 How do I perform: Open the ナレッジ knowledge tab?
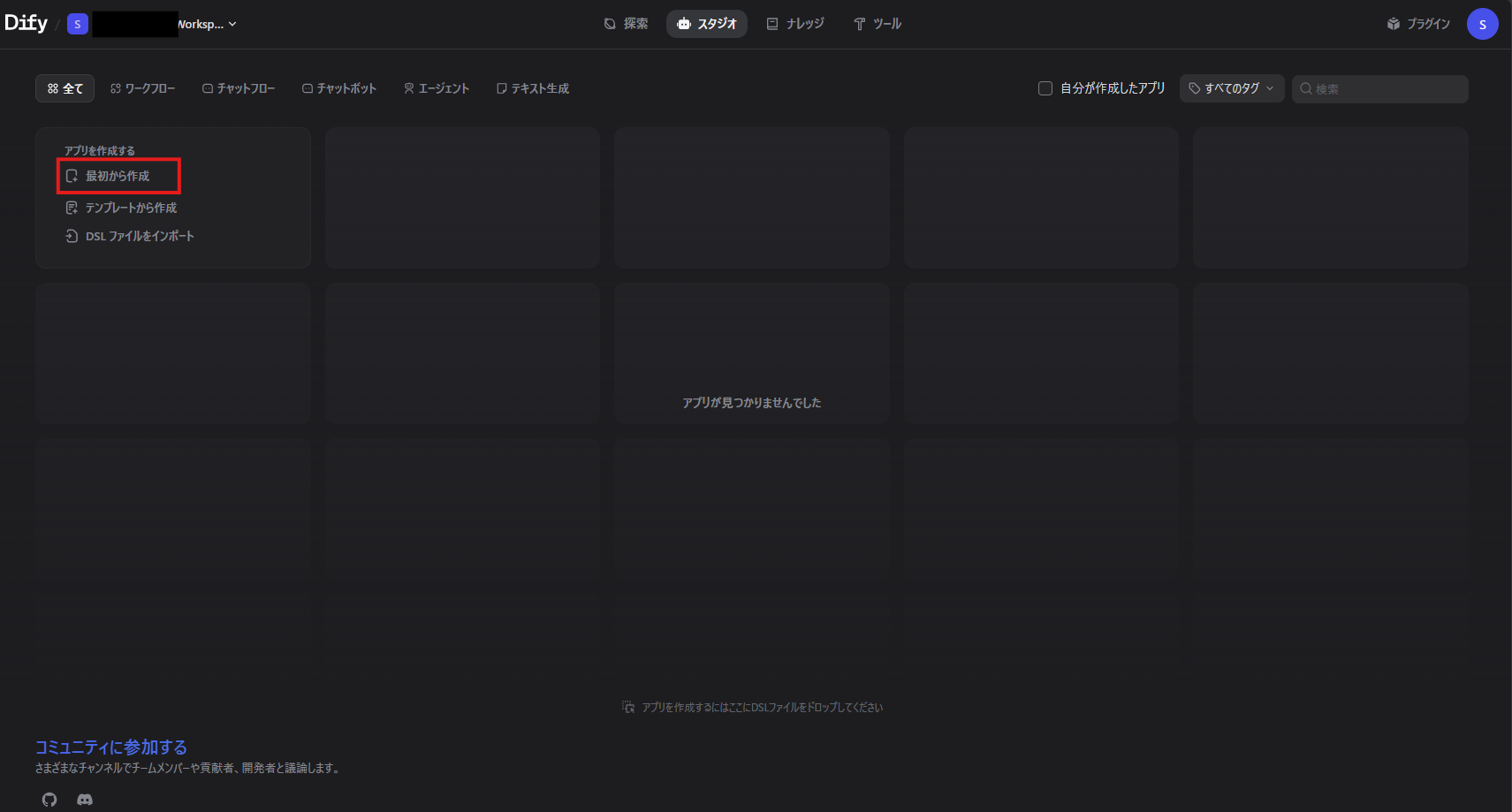tap(795, 24)
